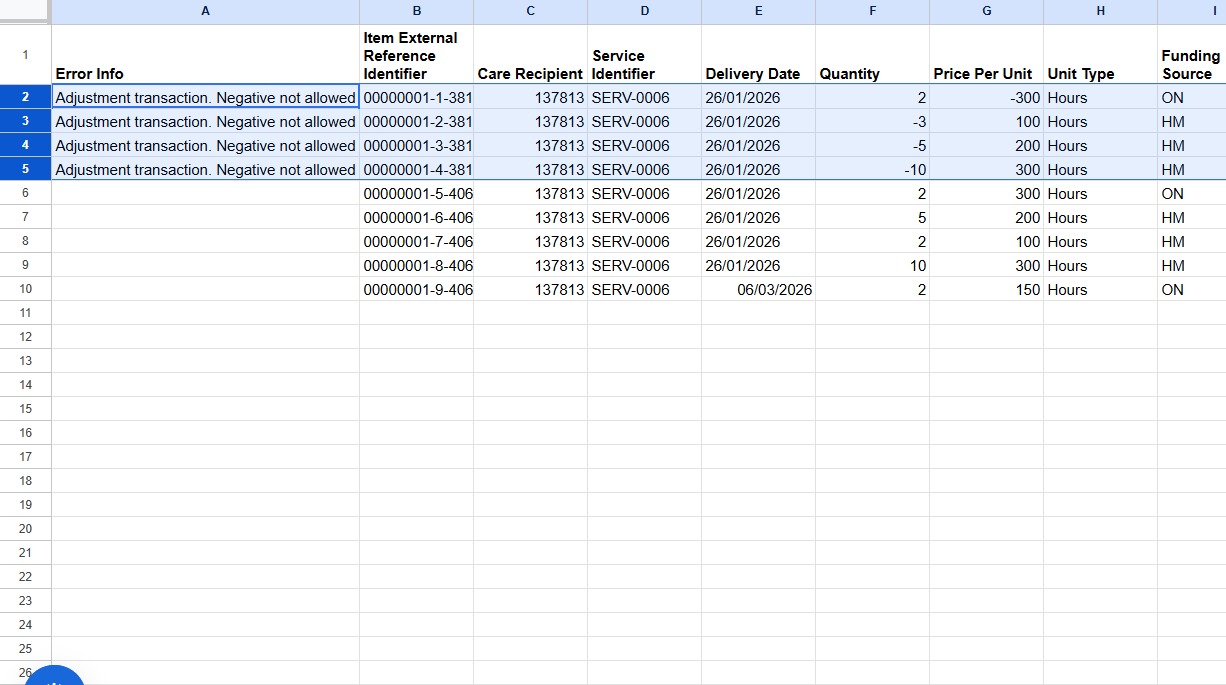Select column E header
This screenshot has width=1226, height=685.
(x=758, y=11)
